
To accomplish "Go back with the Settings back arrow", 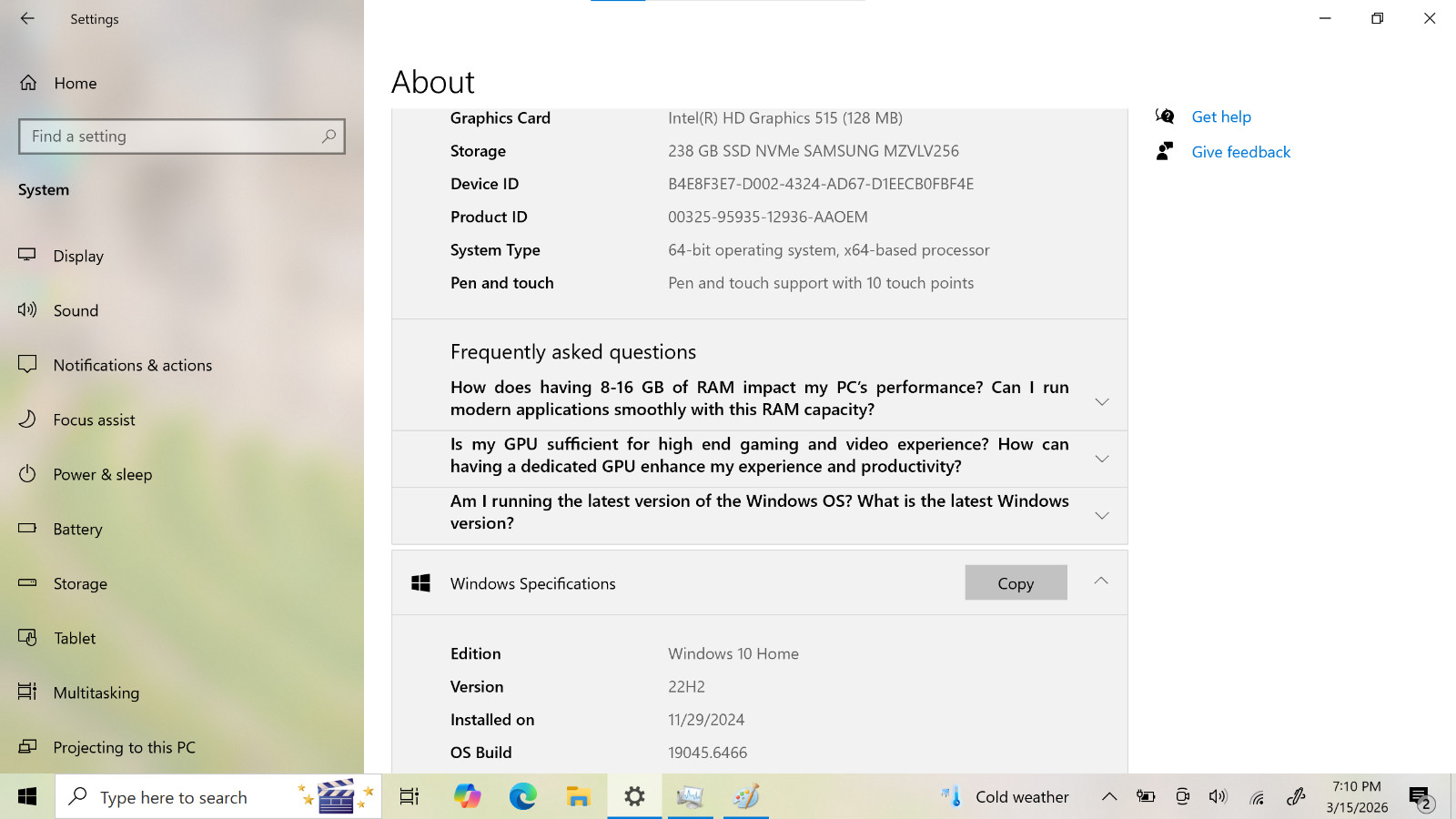I will click(x=27, y=18).
